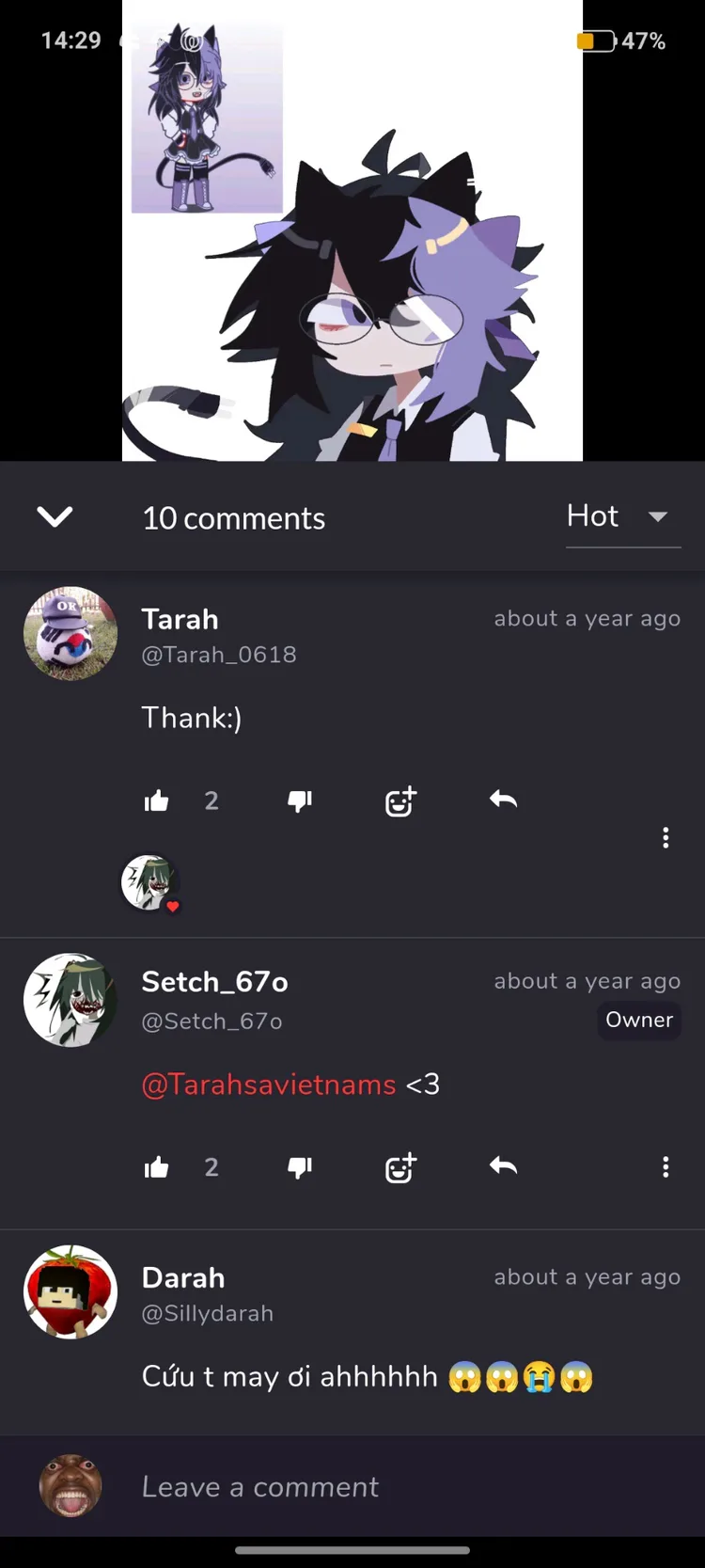Add a reaction to Tarah's comment
The image size is (705, 1568).
[401, 801]
